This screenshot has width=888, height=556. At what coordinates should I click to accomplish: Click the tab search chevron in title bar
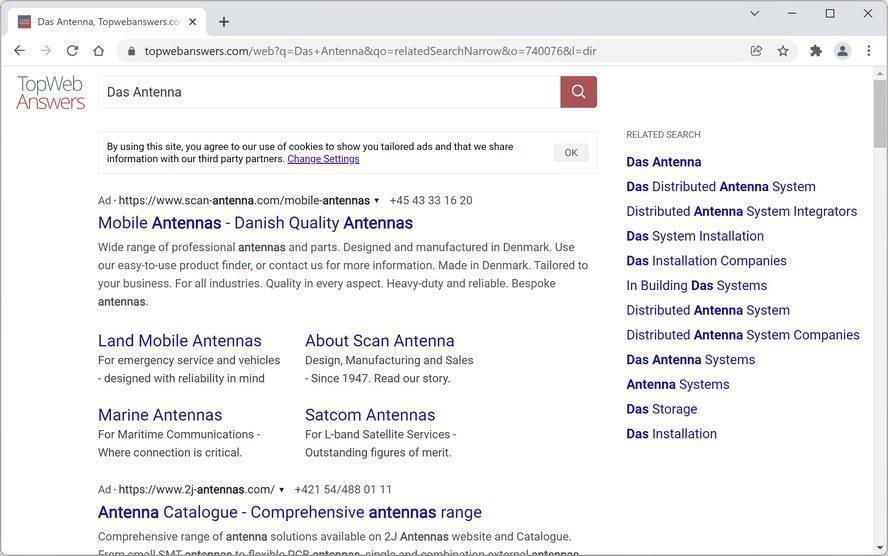click(754, 13)
